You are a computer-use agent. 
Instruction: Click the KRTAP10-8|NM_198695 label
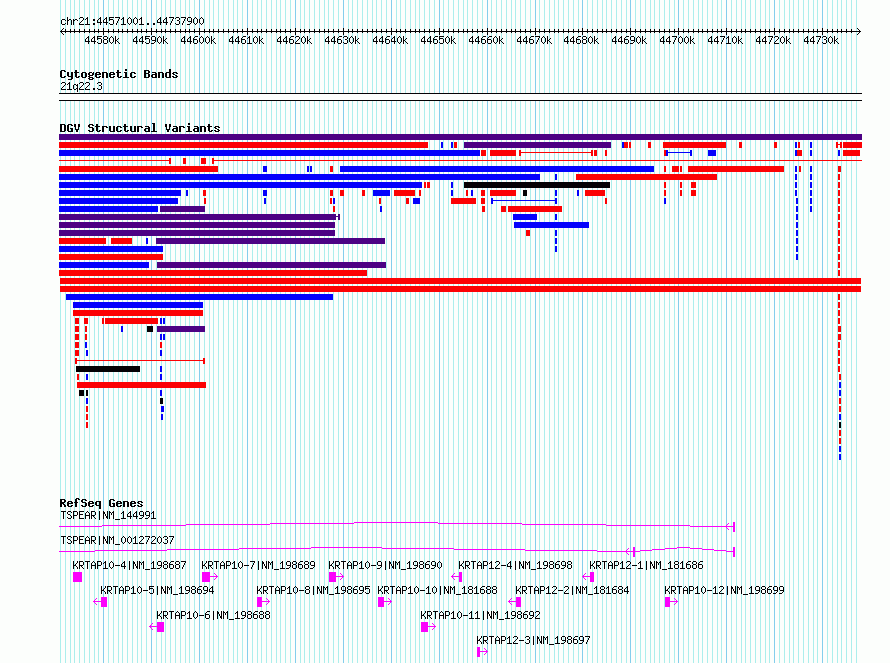coord(313,590)
